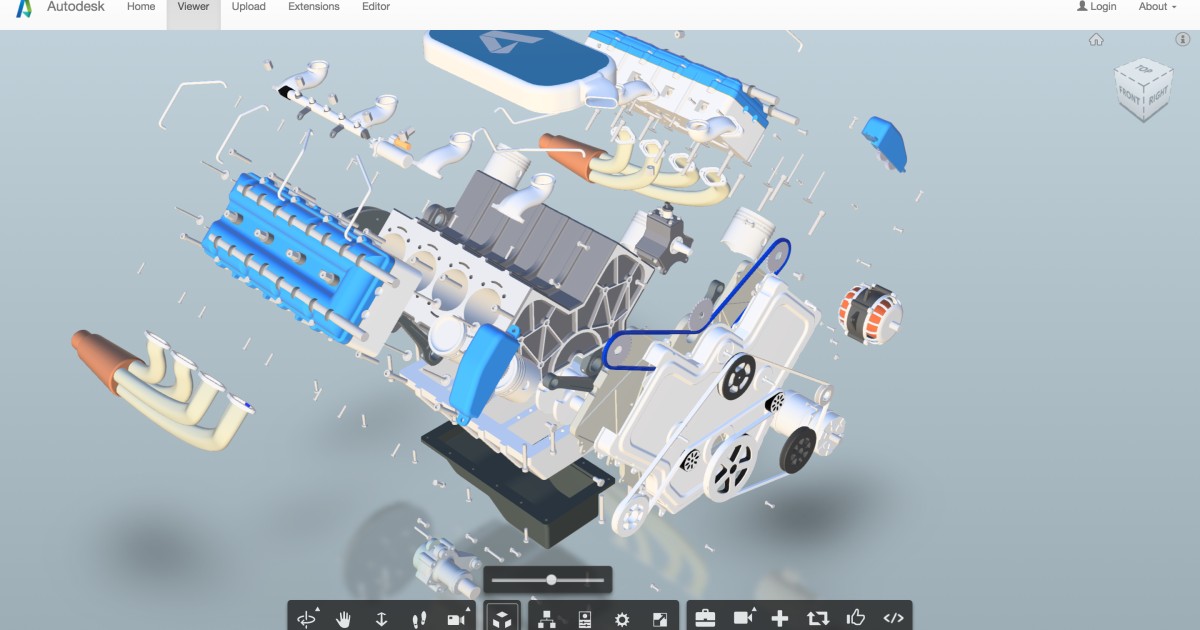Click the embed code icon
This screenshot has width=1200, height=630.
(x=895, y=617)
